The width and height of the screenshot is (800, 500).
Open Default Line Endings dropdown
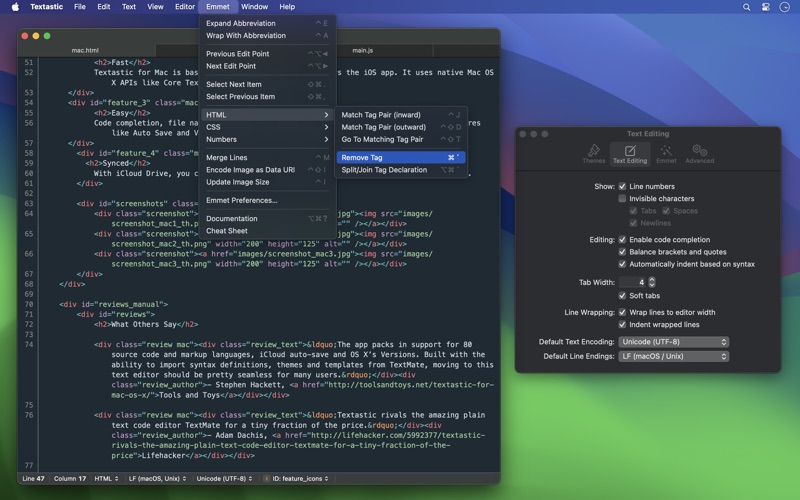click(x=673, y=356)
